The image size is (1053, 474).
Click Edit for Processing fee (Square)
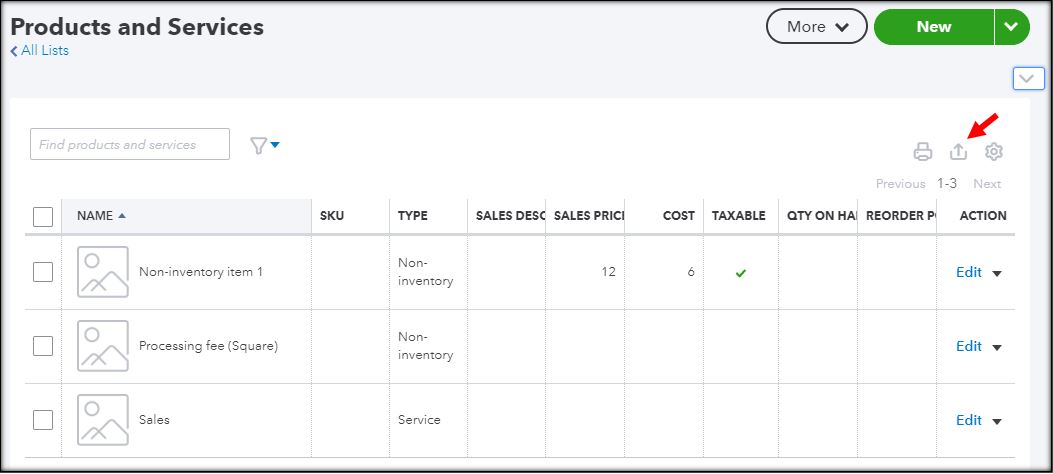coord(968,346)
